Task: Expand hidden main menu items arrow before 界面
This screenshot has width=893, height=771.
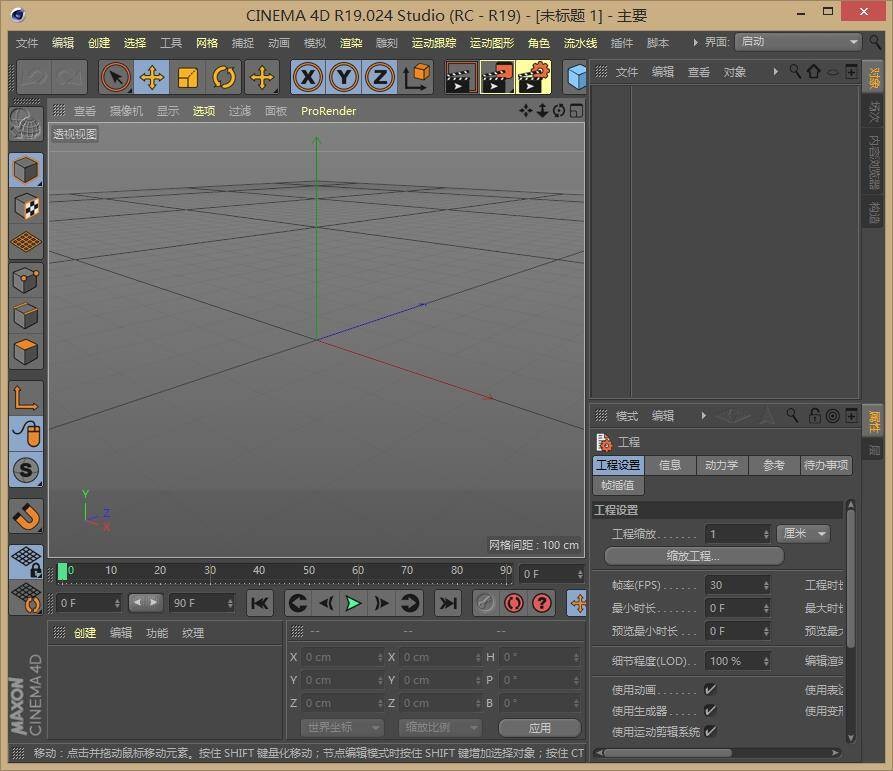Action: click(695, 42)
